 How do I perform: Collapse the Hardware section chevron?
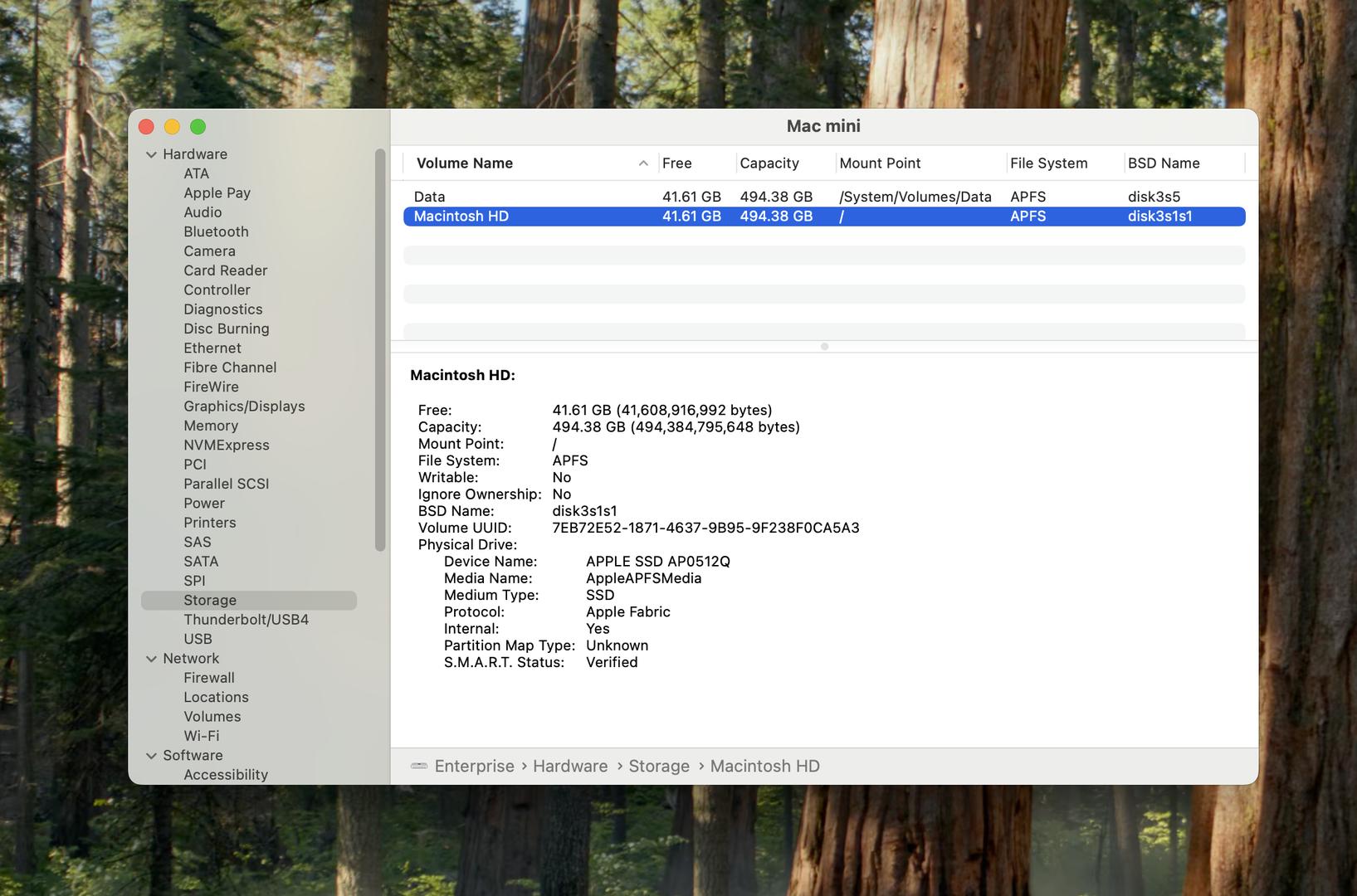click(151, 154)
